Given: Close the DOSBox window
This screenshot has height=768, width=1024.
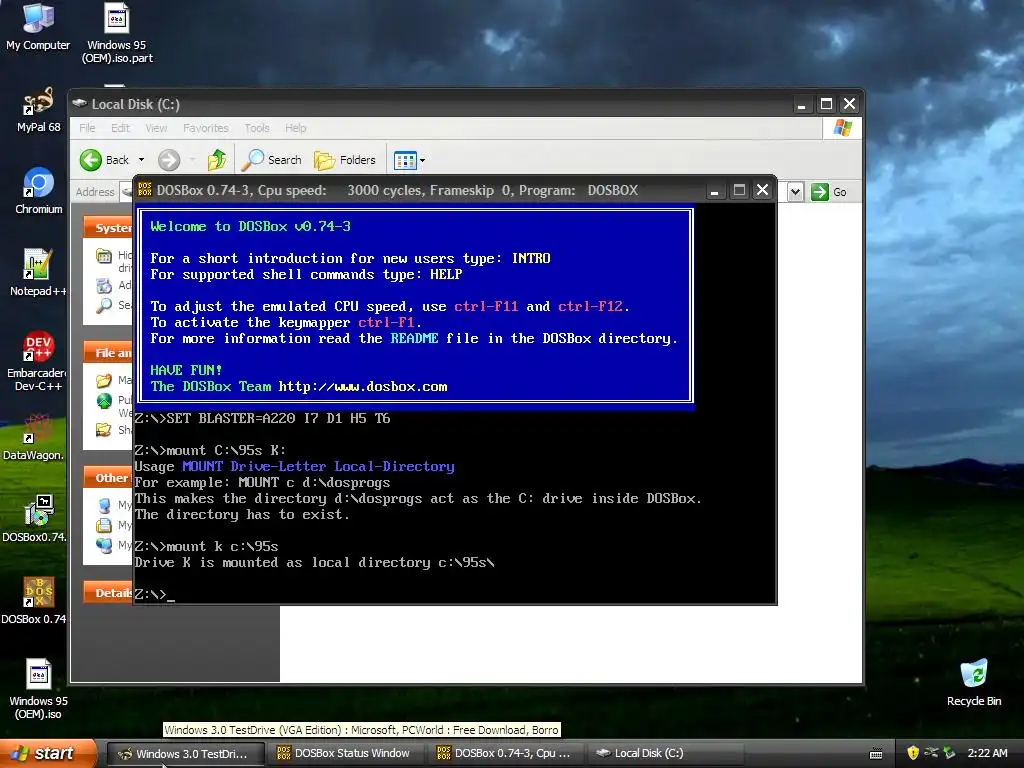Looking at the screenshot, I should point(762,190).
